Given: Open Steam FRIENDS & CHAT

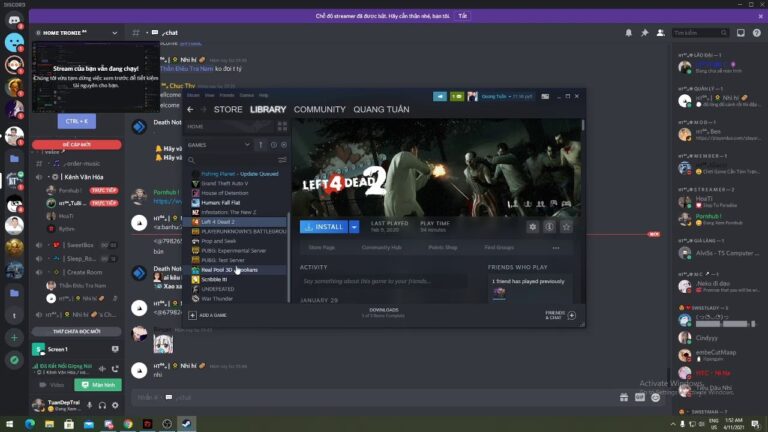Looking at the screenshot, I should (561, 315).
